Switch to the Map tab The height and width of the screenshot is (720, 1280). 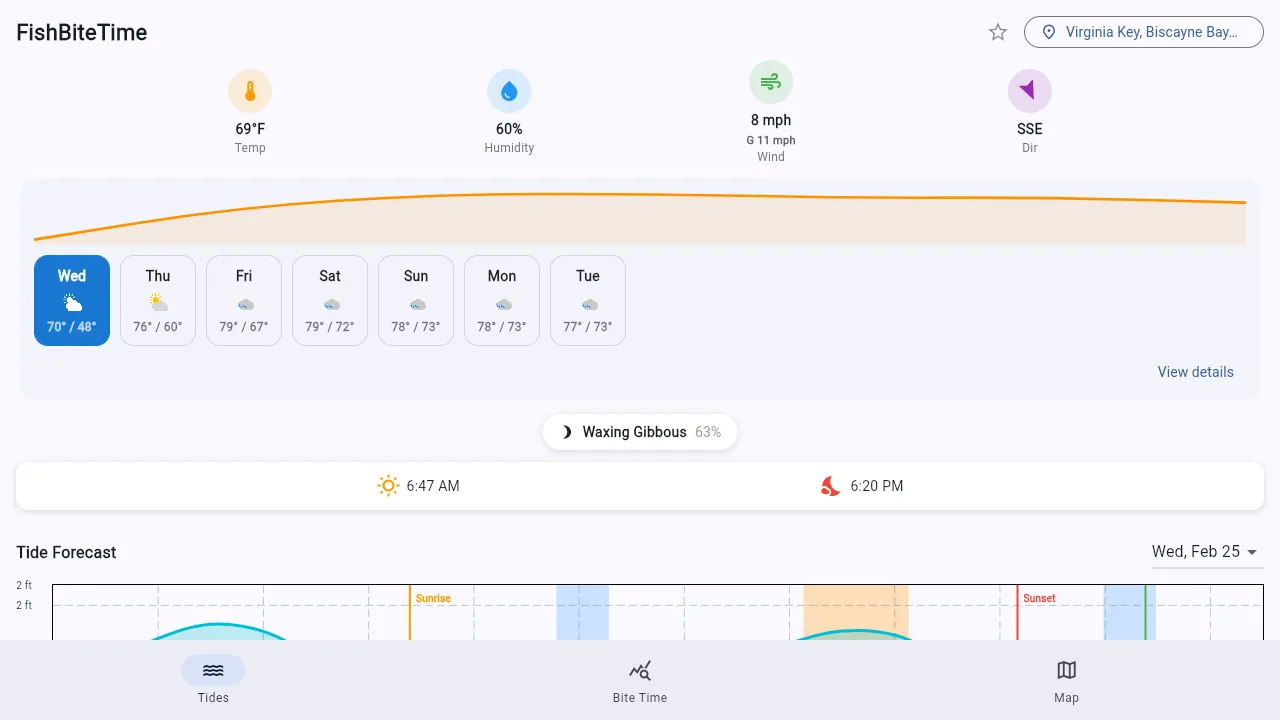tap(1066, 680)
